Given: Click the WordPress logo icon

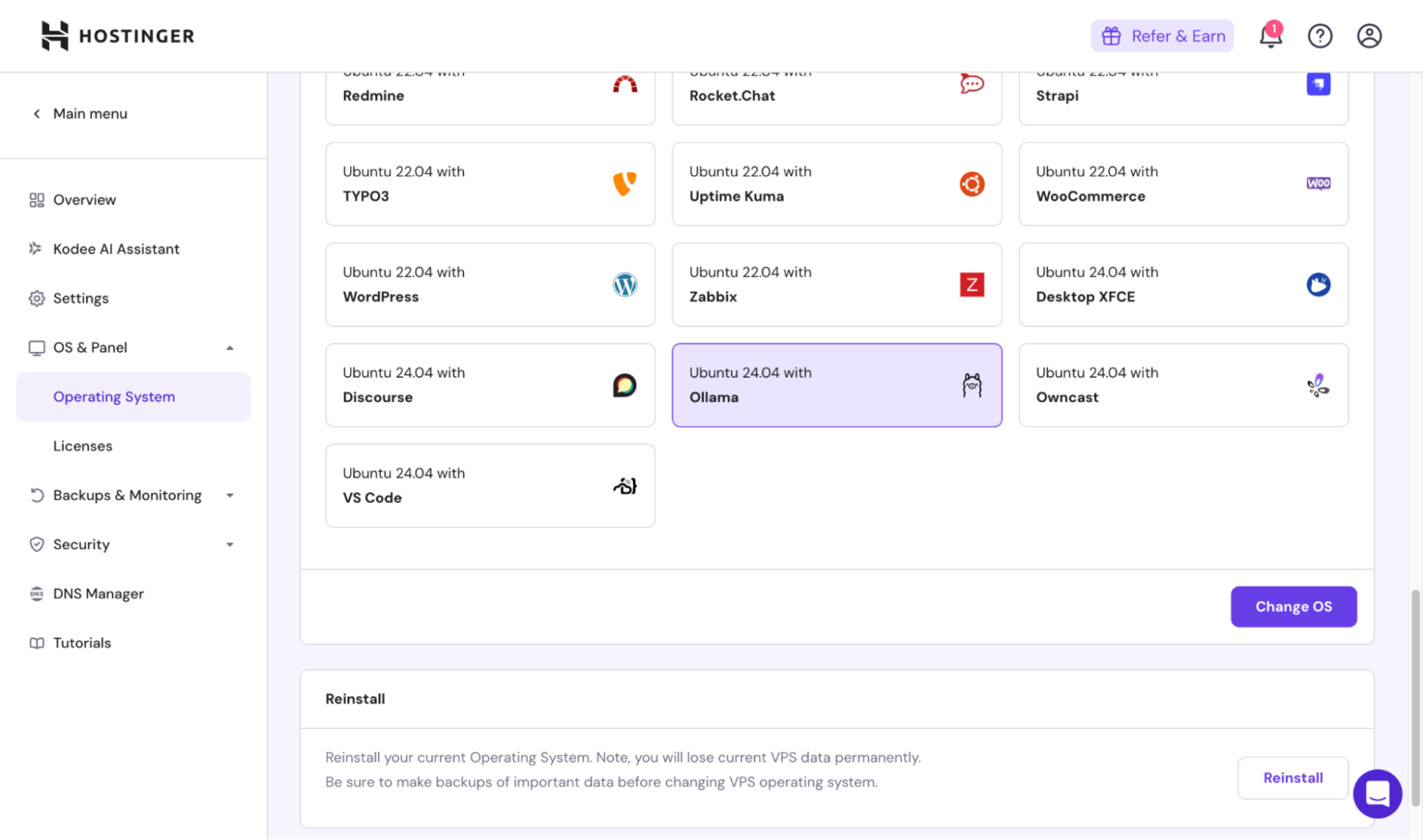Looking at the screenshot, I should click(624, 284).
